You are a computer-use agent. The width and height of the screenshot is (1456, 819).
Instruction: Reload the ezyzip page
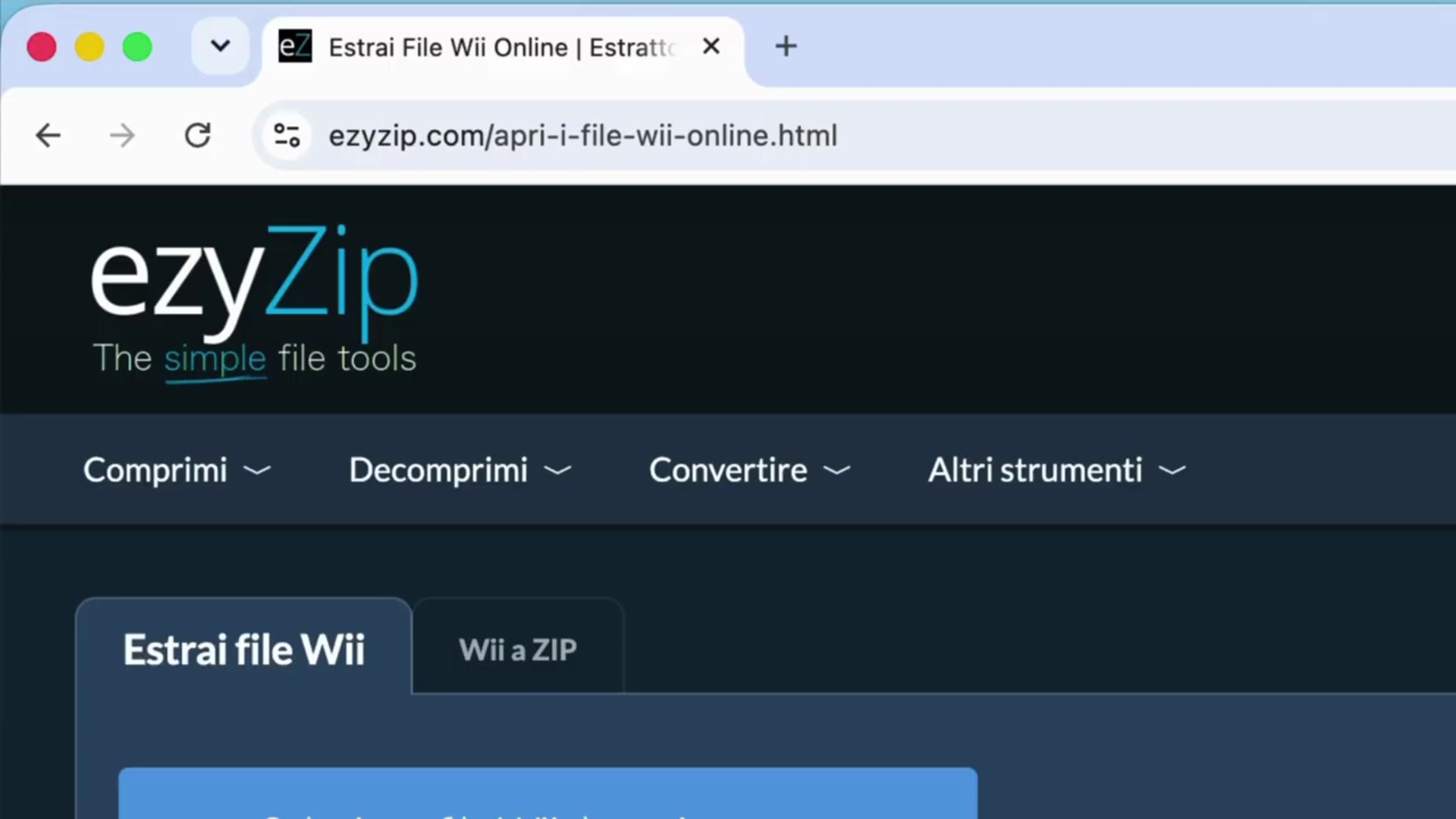tap(198, 136)
